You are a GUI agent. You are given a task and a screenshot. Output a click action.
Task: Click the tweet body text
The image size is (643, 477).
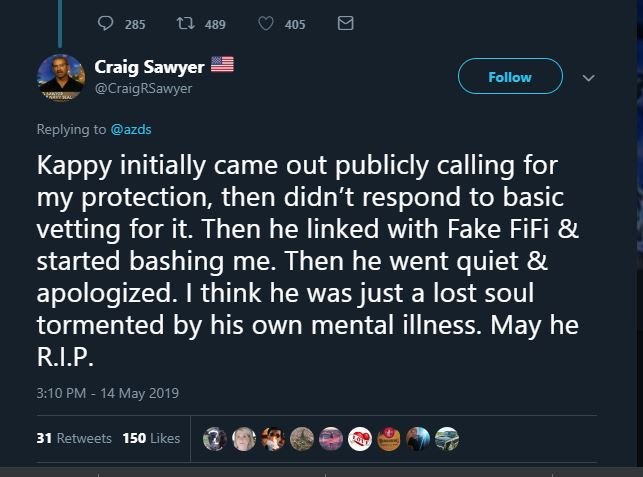coord(300,260)
